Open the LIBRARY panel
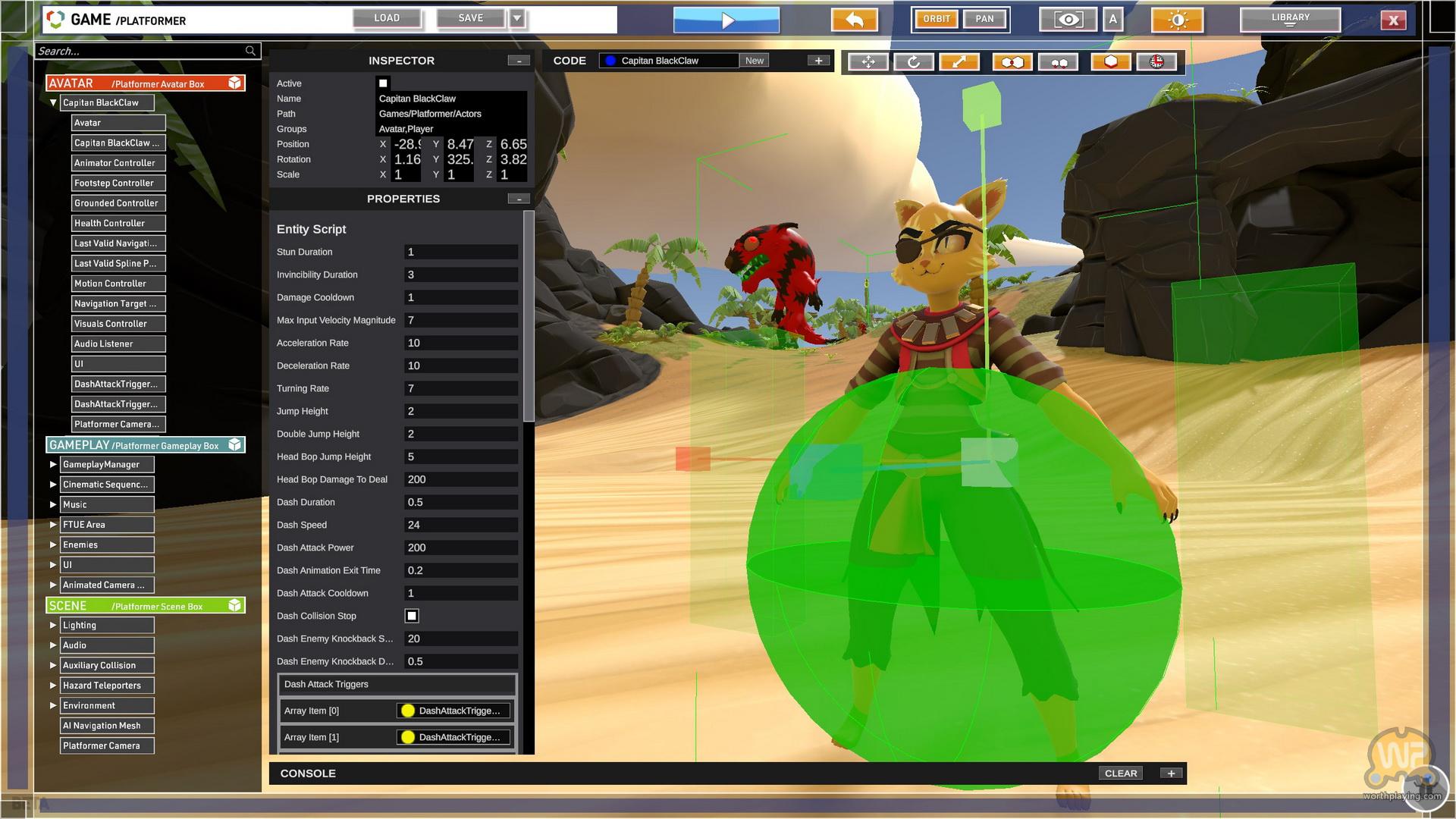This screenshot has height=819, width=1456. pos(1290,19)
